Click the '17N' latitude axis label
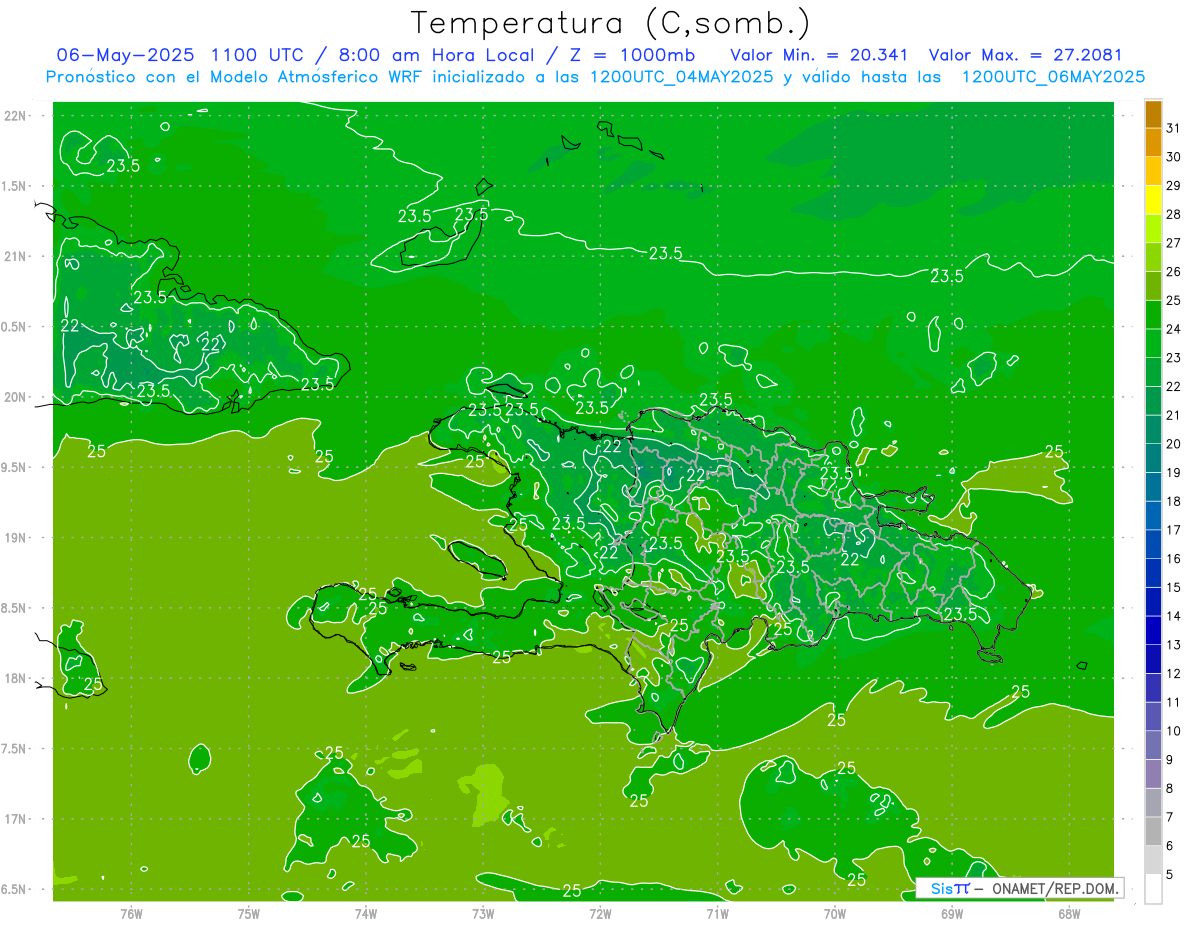Screen dimensions: 1200x927 pyautogui.click(x=16, y=820)
